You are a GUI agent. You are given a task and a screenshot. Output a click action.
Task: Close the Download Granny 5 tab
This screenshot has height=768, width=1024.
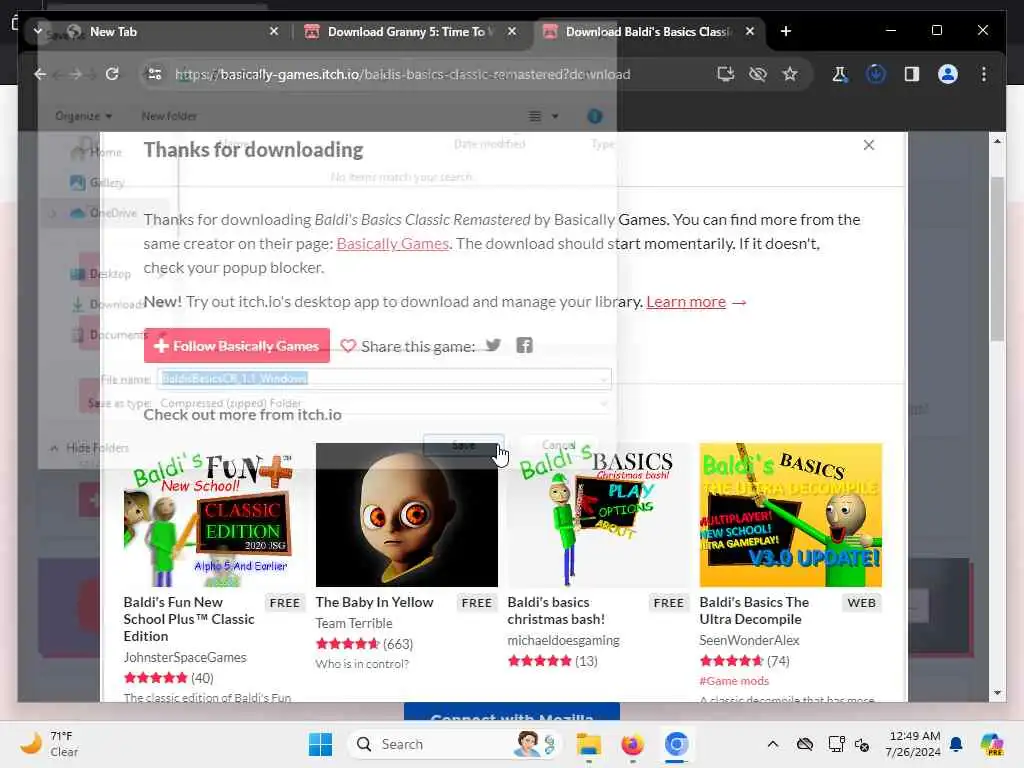click(x=512, y=31)
